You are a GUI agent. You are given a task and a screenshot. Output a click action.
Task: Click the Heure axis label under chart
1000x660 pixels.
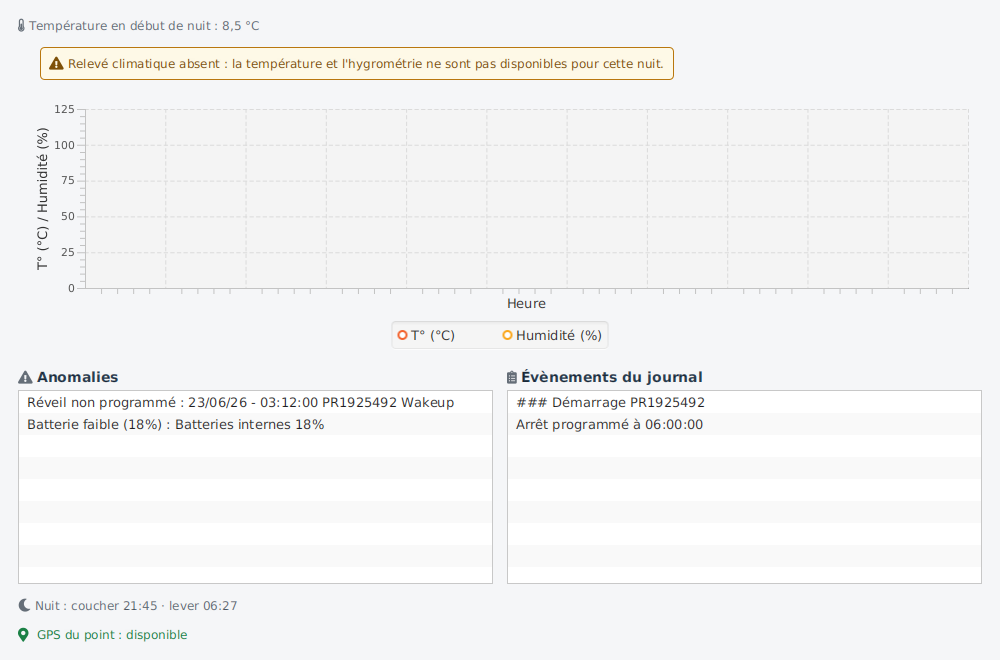click(x=526, y=304)
